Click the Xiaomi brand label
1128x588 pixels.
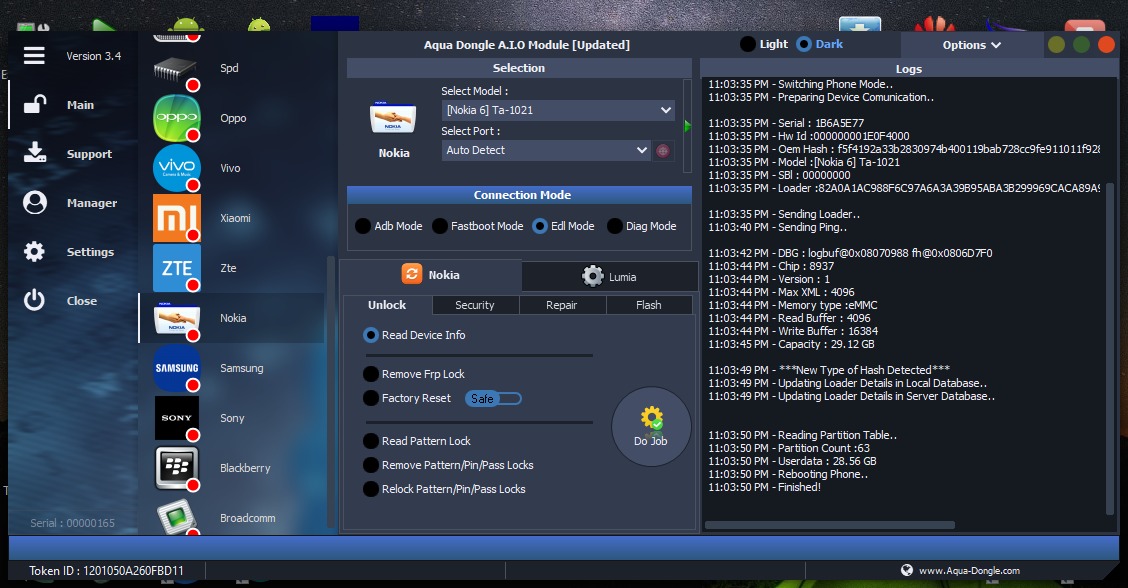(235, 218)
